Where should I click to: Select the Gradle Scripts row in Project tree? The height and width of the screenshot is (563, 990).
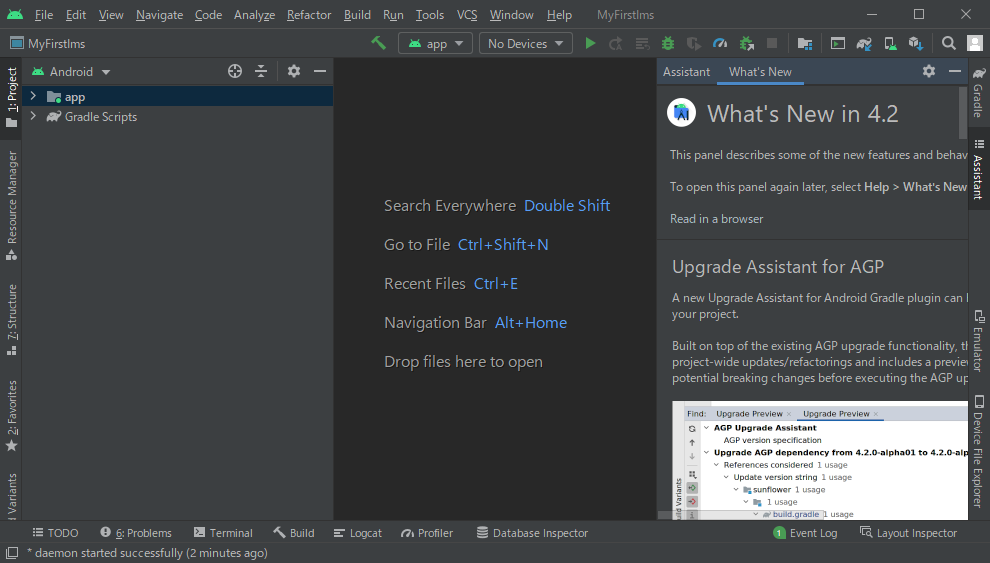point(177,116)
